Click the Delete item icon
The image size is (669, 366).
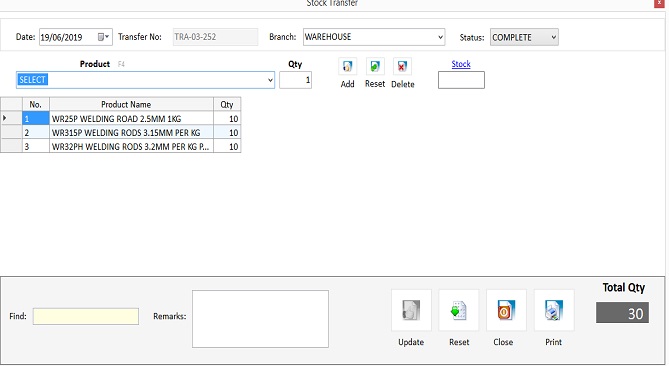coord(402,67)
